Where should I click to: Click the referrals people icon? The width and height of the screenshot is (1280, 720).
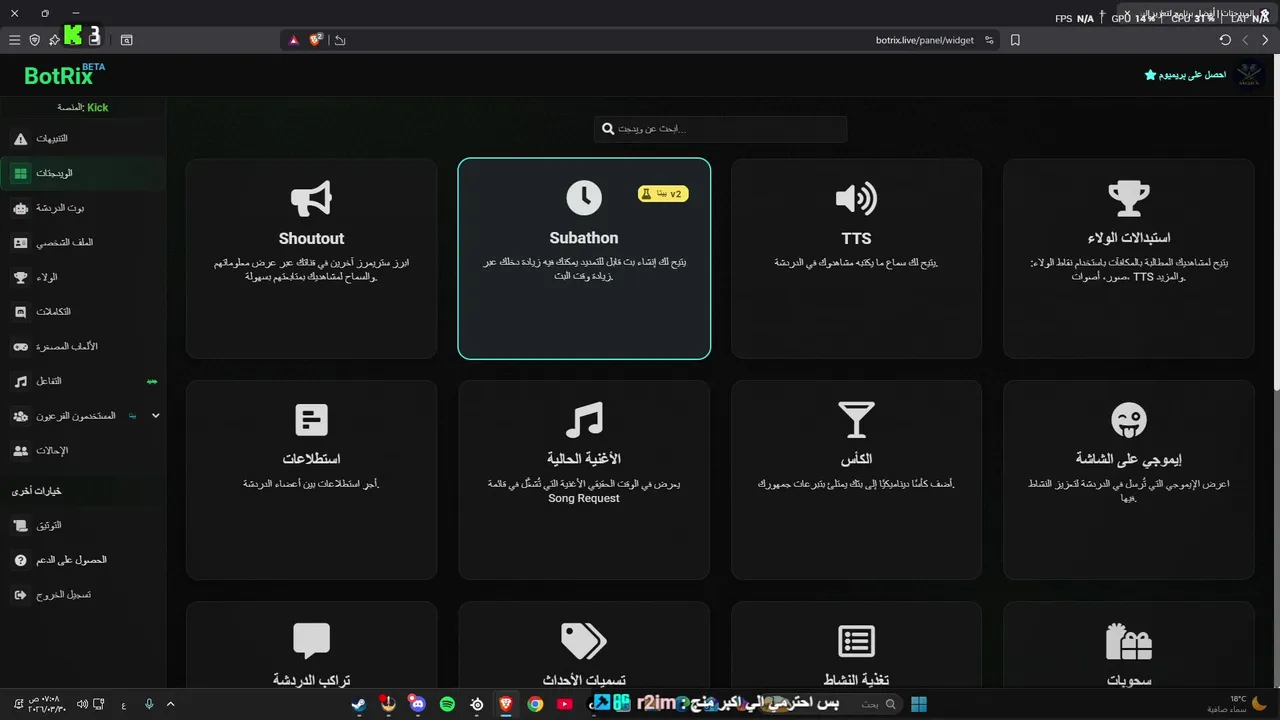20,451
